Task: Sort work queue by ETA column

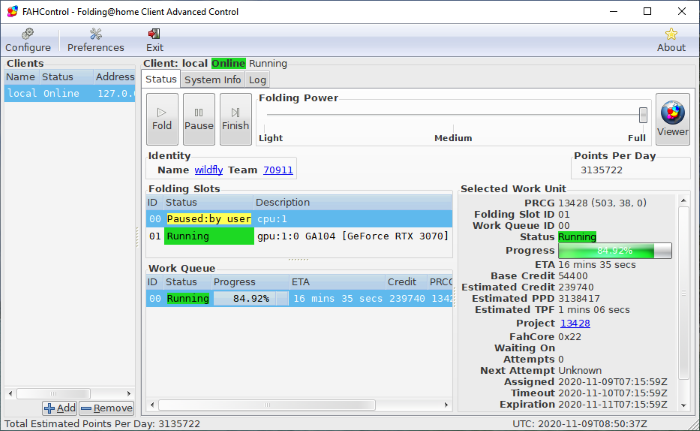Action: (337, 282)
